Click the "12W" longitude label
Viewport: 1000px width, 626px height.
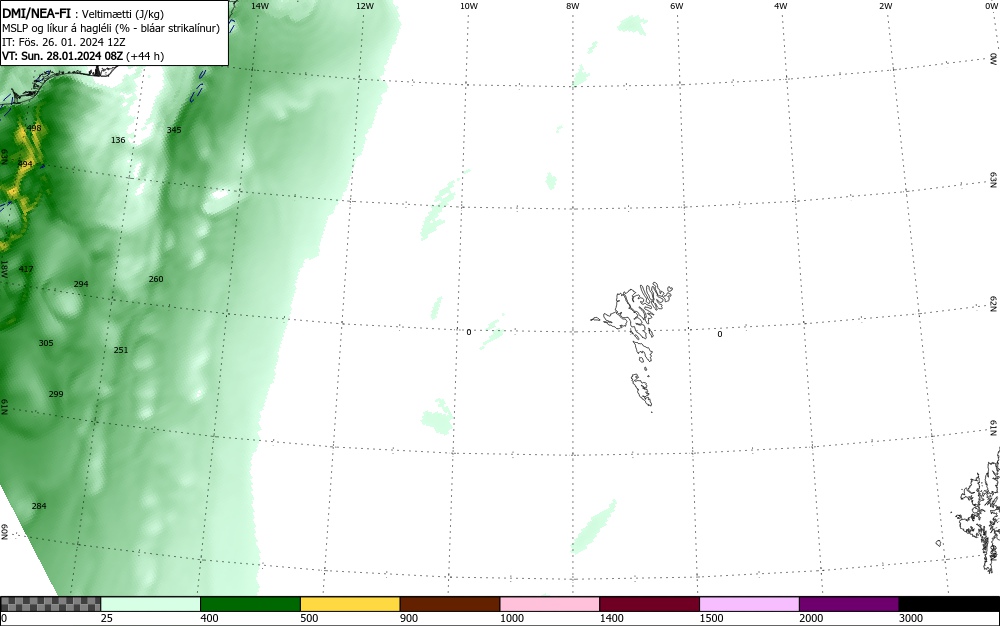pos(365,6)
